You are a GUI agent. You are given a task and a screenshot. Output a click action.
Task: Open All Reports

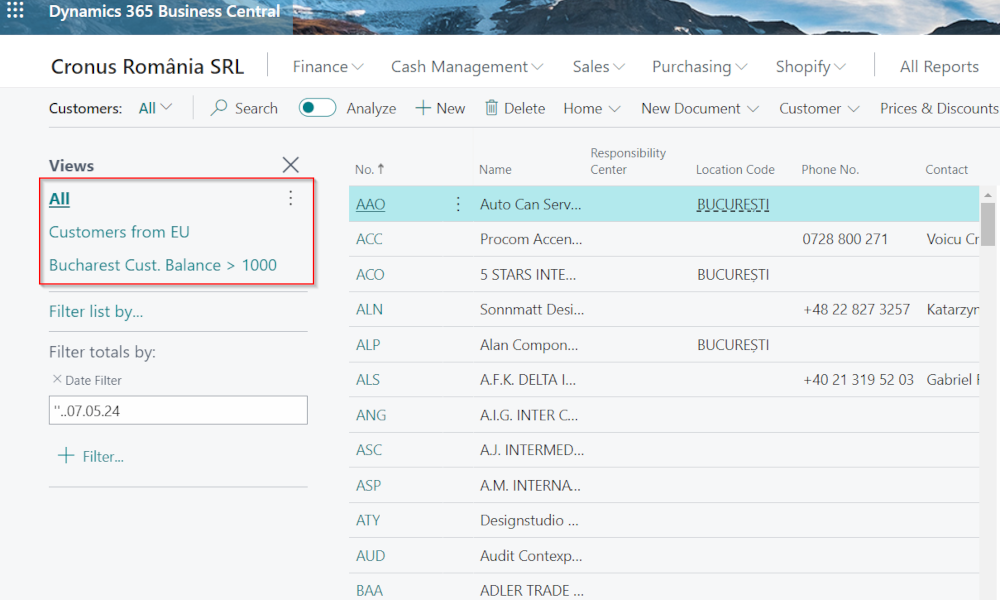939,66
